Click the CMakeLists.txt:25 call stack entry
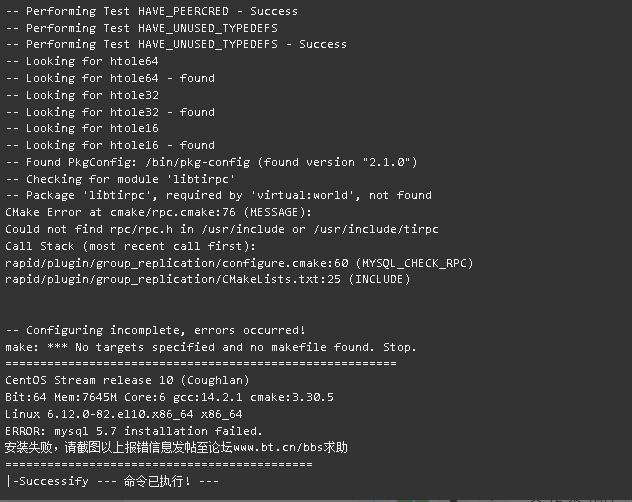 (x=208, y=279)
